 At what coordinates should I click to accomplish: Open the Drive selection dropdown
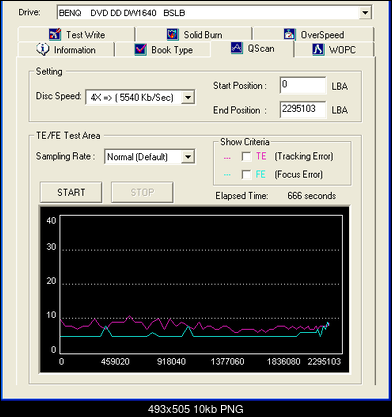pyautogui.click(x=365, y=13)
